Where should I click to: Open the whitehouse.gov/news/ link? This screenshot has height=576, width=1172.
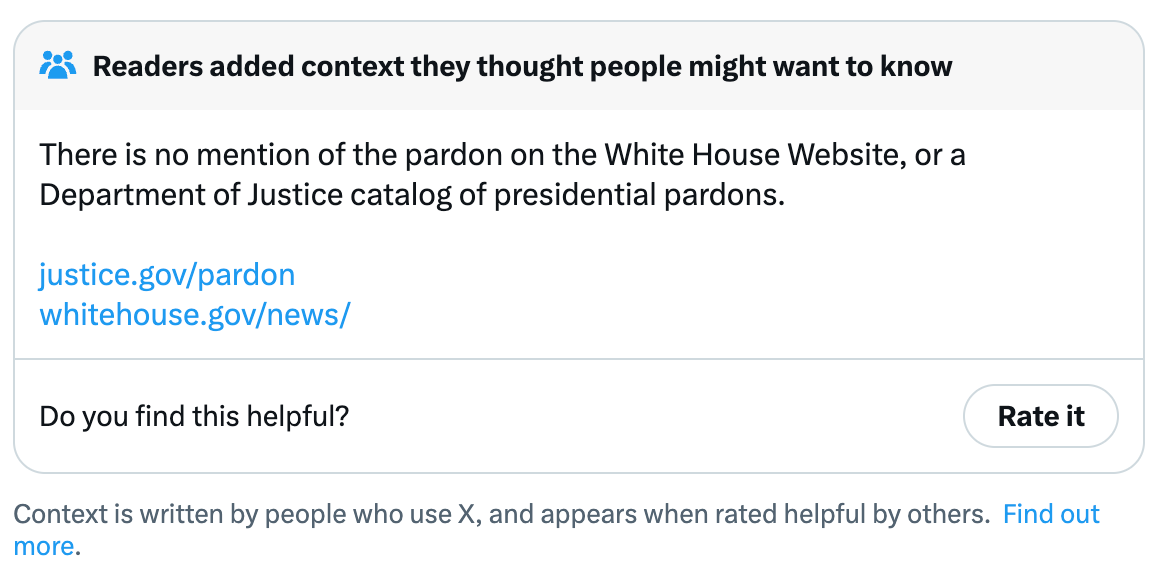[x=195, y=315]
